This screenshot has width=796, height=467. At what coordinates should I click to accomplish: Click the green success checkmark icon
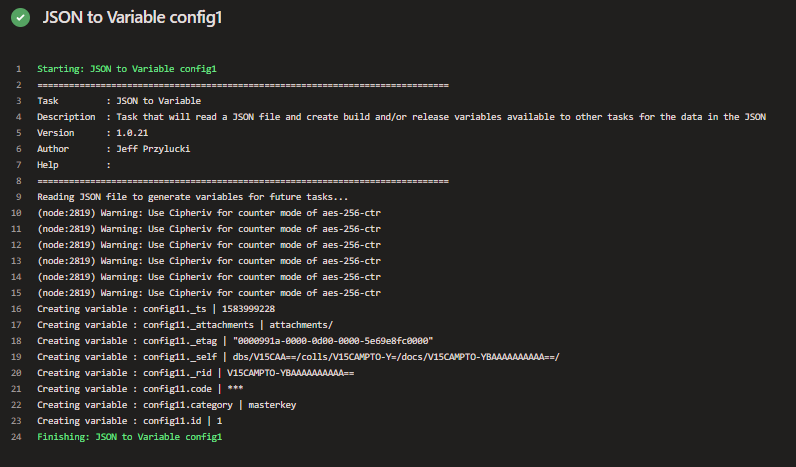[20, 18]
